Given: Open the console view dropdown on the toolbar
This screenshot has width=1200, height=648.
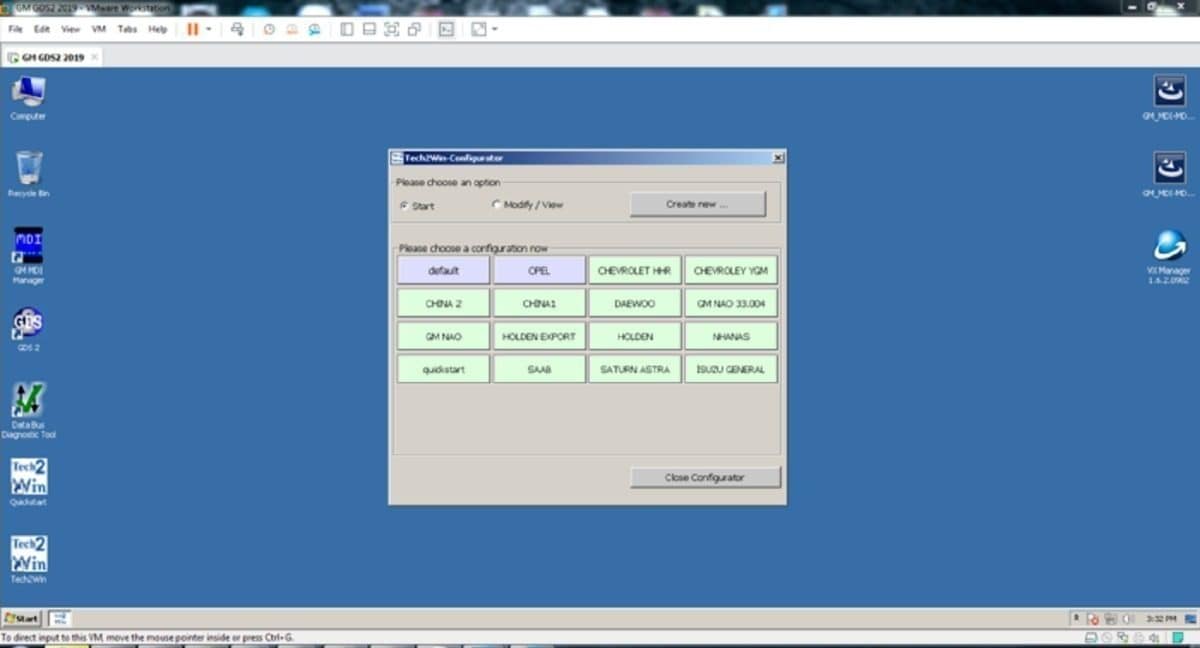Looking at the screenshot, I should coord(491,29).
